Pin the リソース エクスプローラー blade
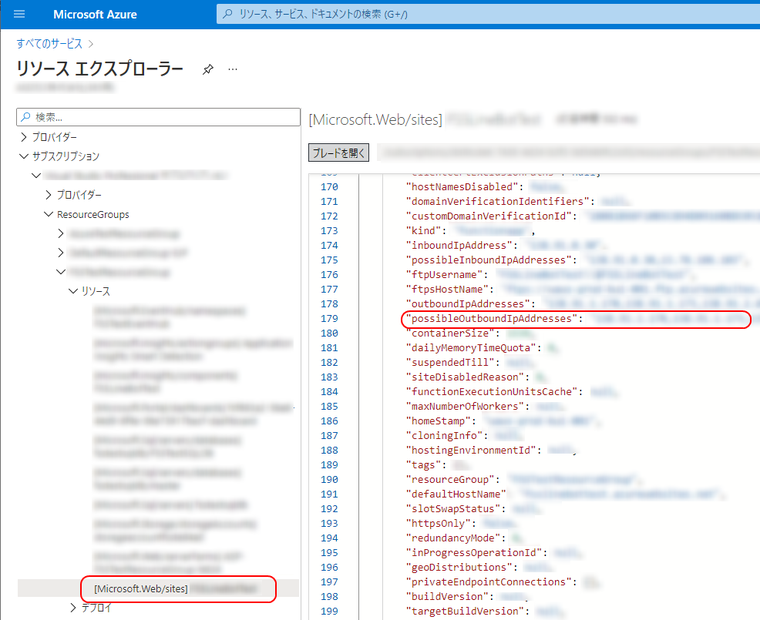The width and height of the screenshot is (760, 620). 208,69
